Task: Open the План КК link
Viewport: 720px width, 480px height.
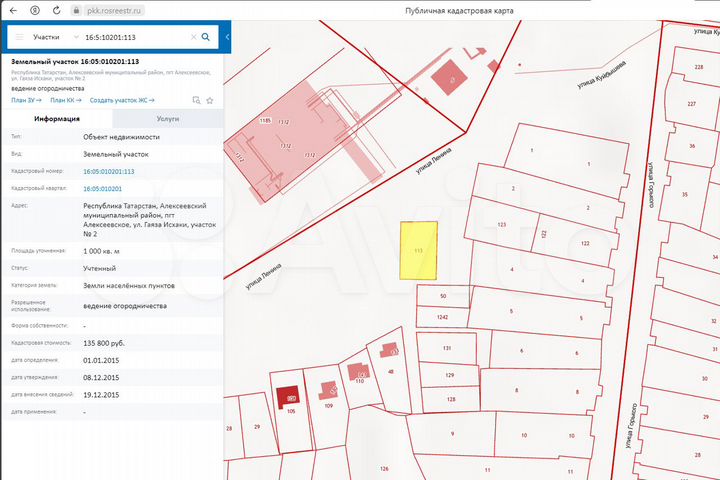Action: click(x=63, y=100)
